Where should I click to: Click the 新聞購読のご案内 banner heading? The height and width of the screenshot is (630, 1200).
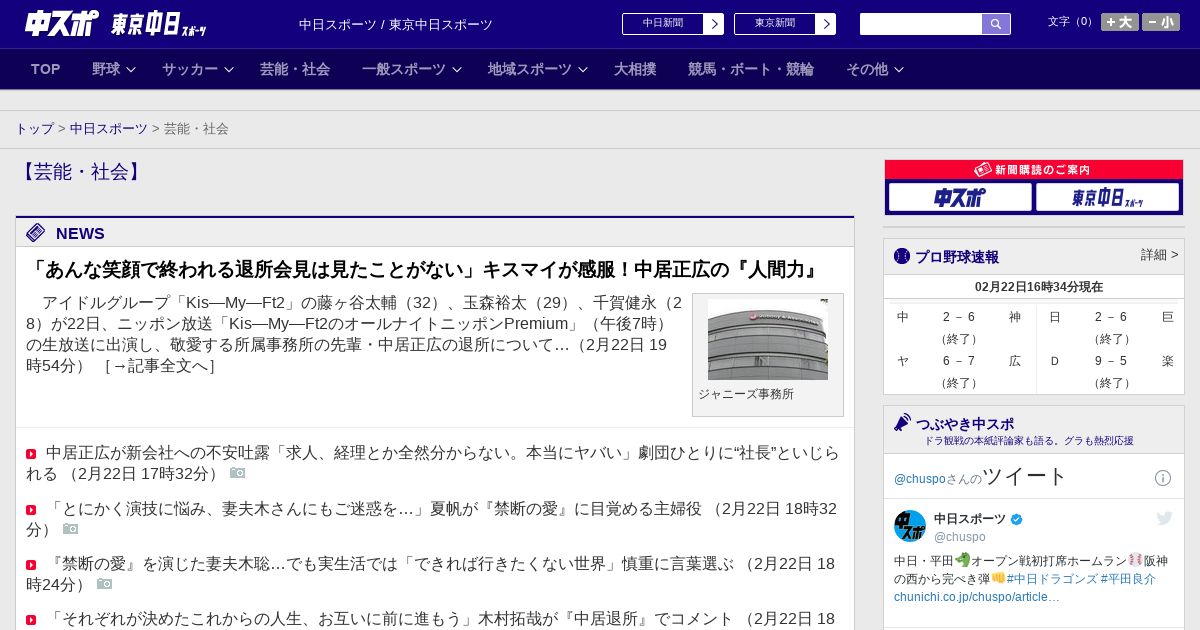[x=1034, y=170]
